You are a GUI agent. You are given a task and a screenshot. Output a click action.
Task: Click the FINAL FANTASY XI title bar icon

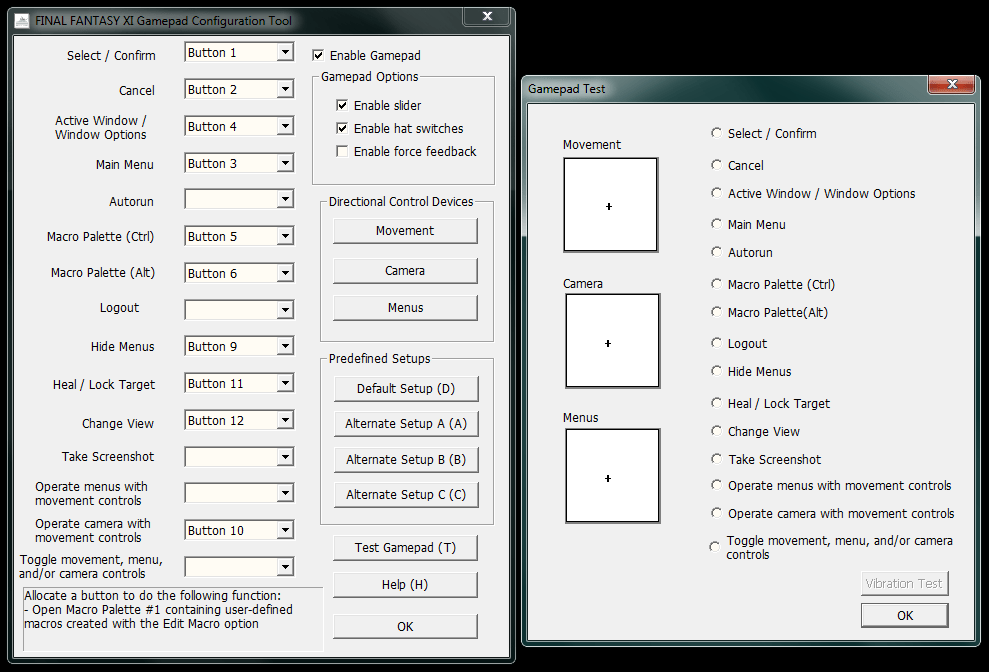(x=22, y=21)
